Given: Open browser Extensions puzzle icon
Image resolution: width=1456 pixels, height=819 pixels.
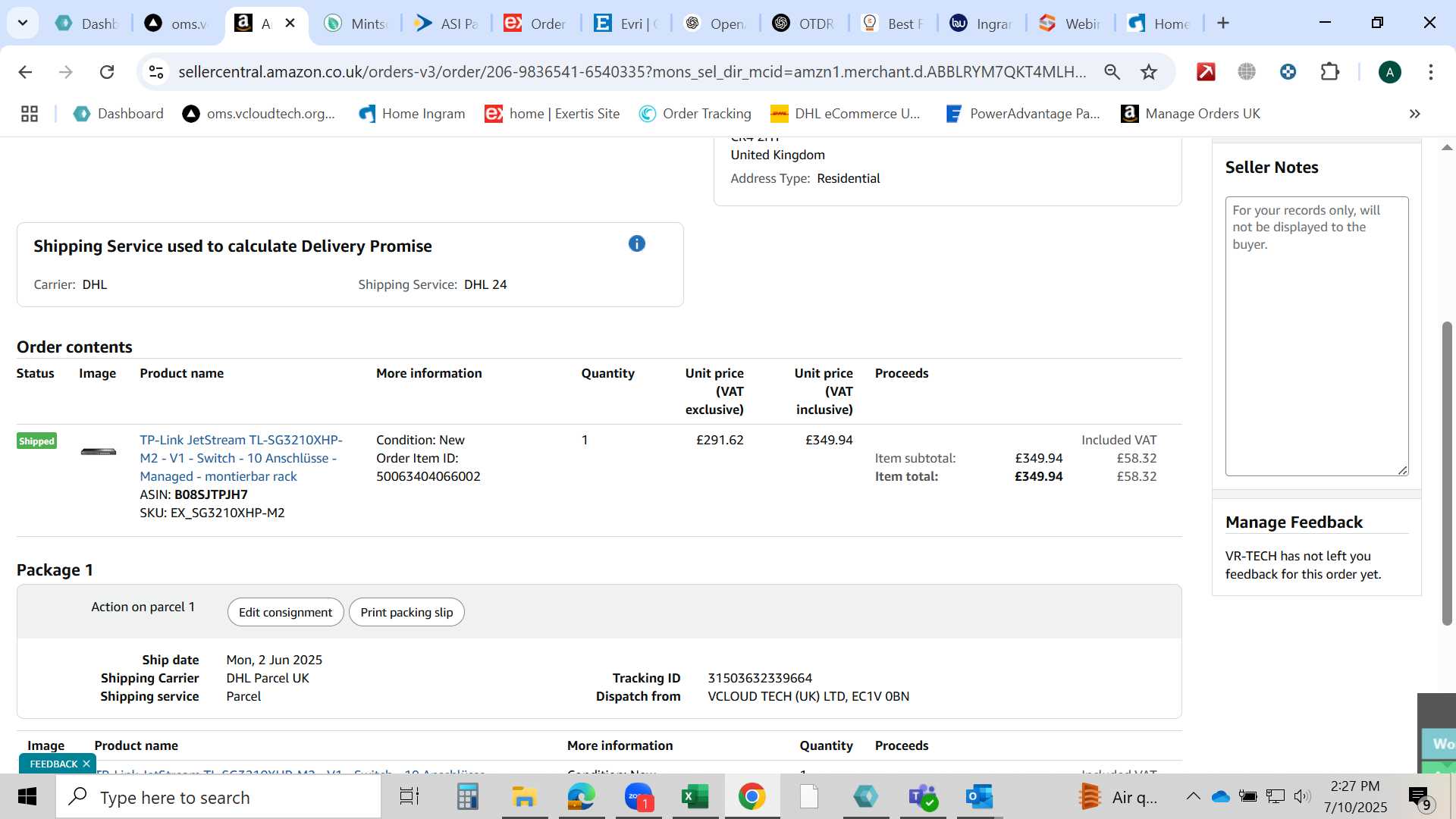Looking at the screenshot, I should pyautogui.click(x=1329, y=72).
